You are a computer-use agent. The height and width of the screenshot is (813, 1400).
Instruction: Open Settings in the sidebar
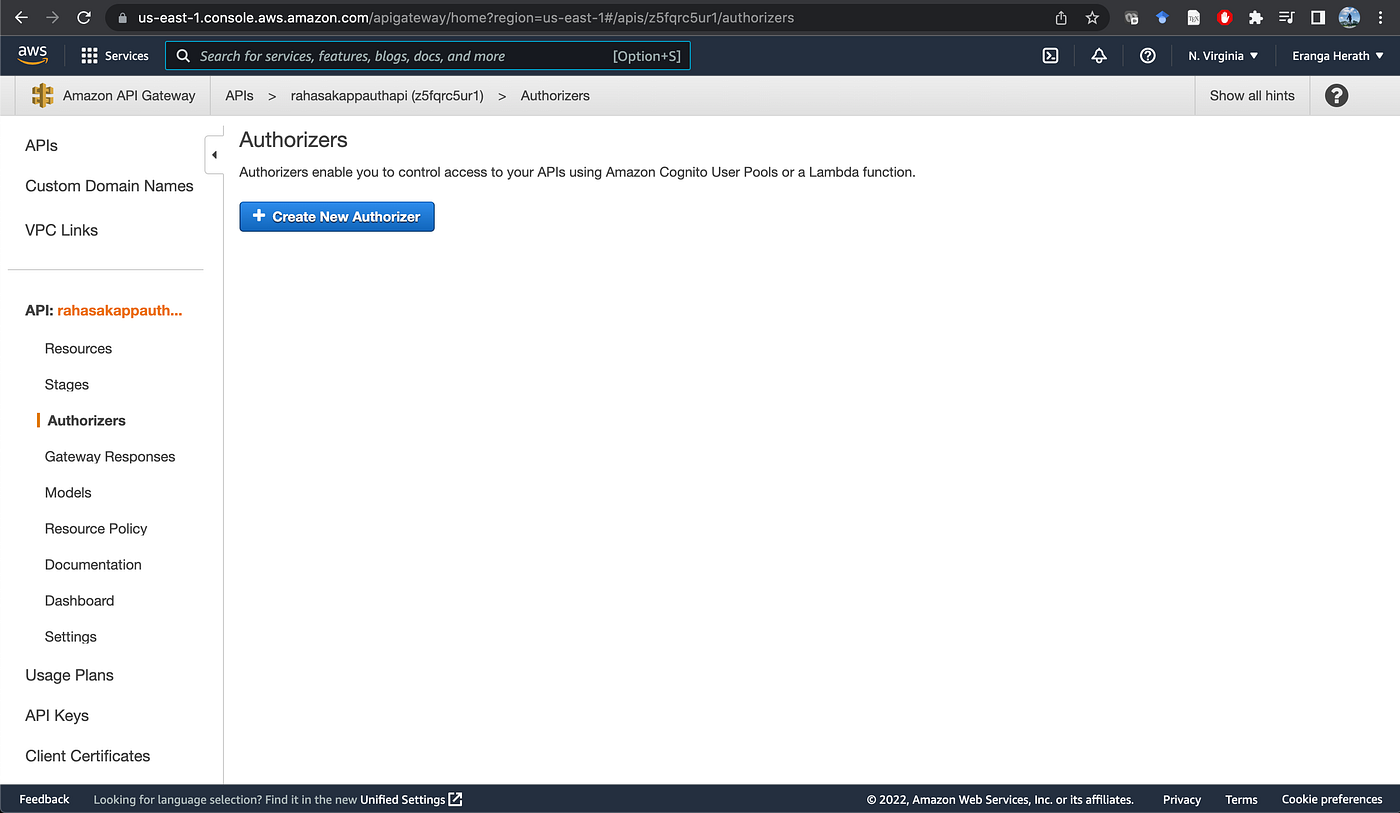tap(71, 637)
